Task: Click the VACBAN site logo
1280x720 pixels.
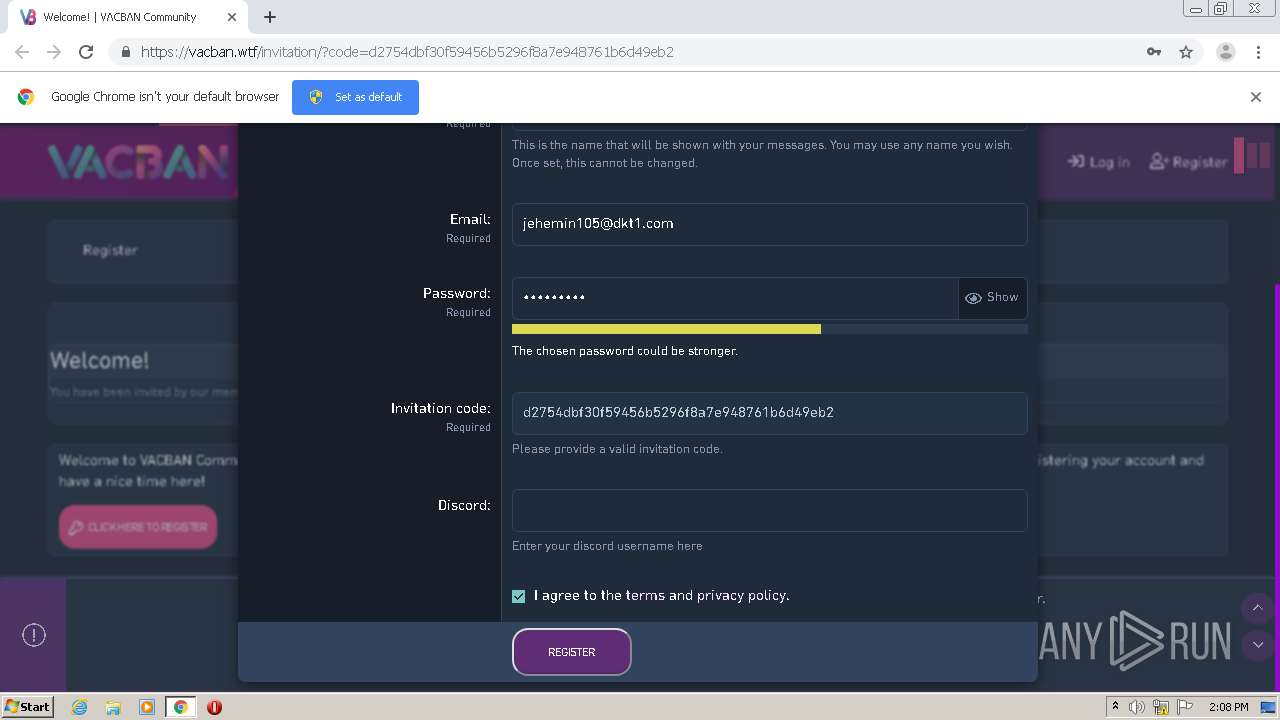Action: pyautogui.click(x=138, y=161)
